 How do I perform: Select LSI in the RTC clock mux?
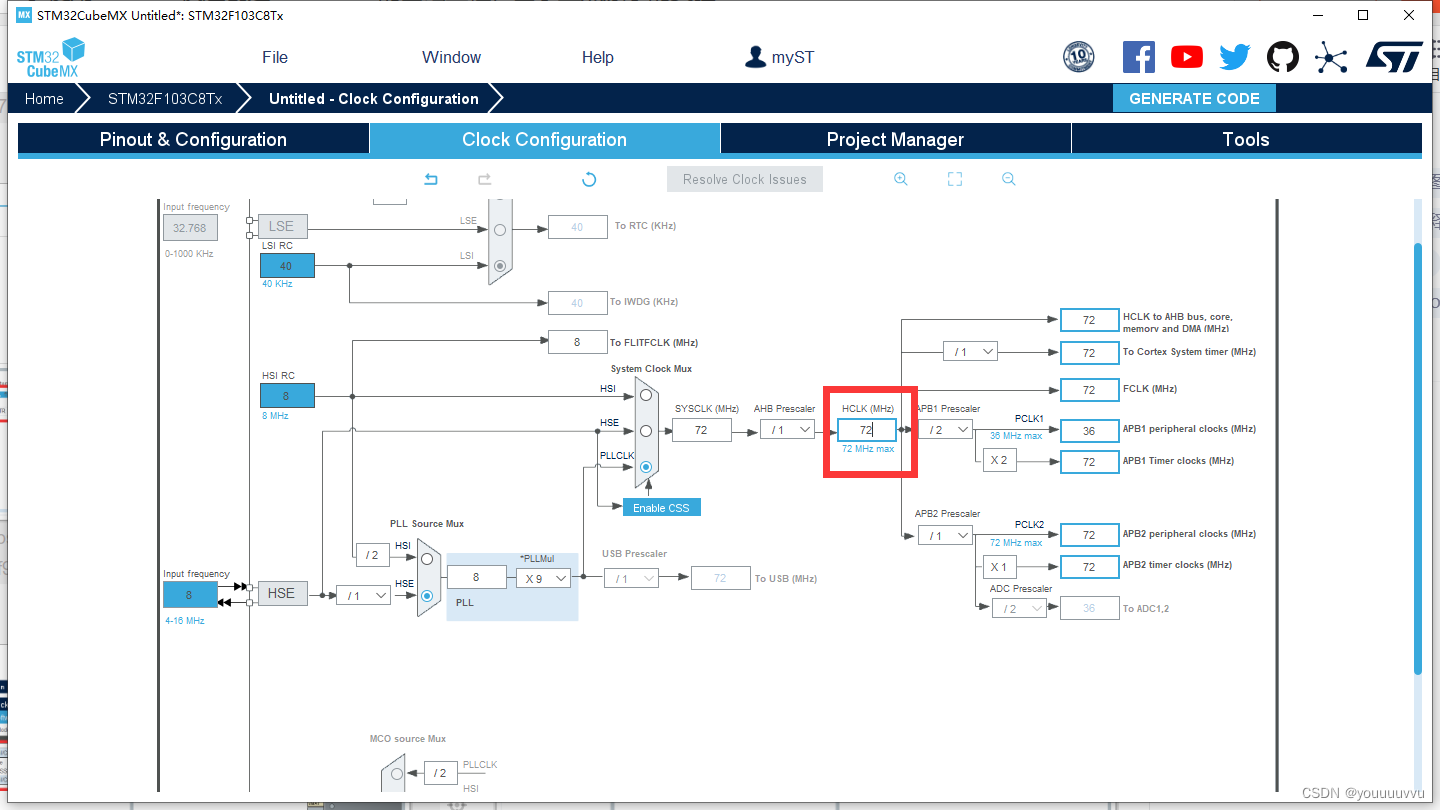click(x=500, y=265)
